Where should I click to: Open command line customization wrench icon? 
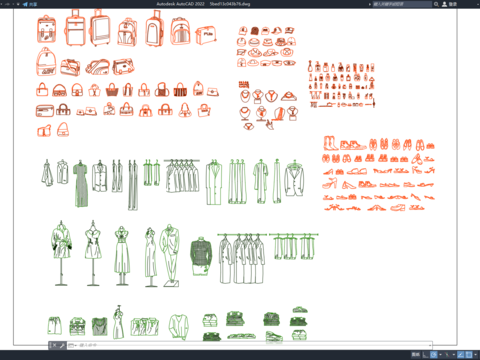[x=62, y=346]
